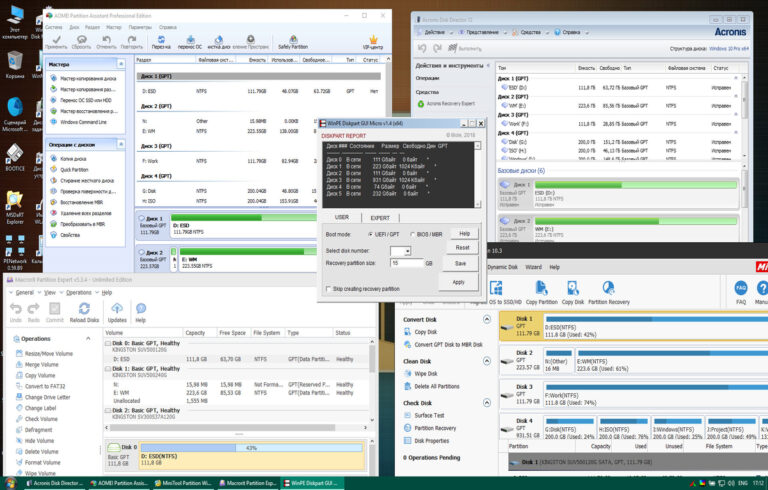Click Apply button in Diskpart GUI
This screenshot has width=768, height=490.
458,282
